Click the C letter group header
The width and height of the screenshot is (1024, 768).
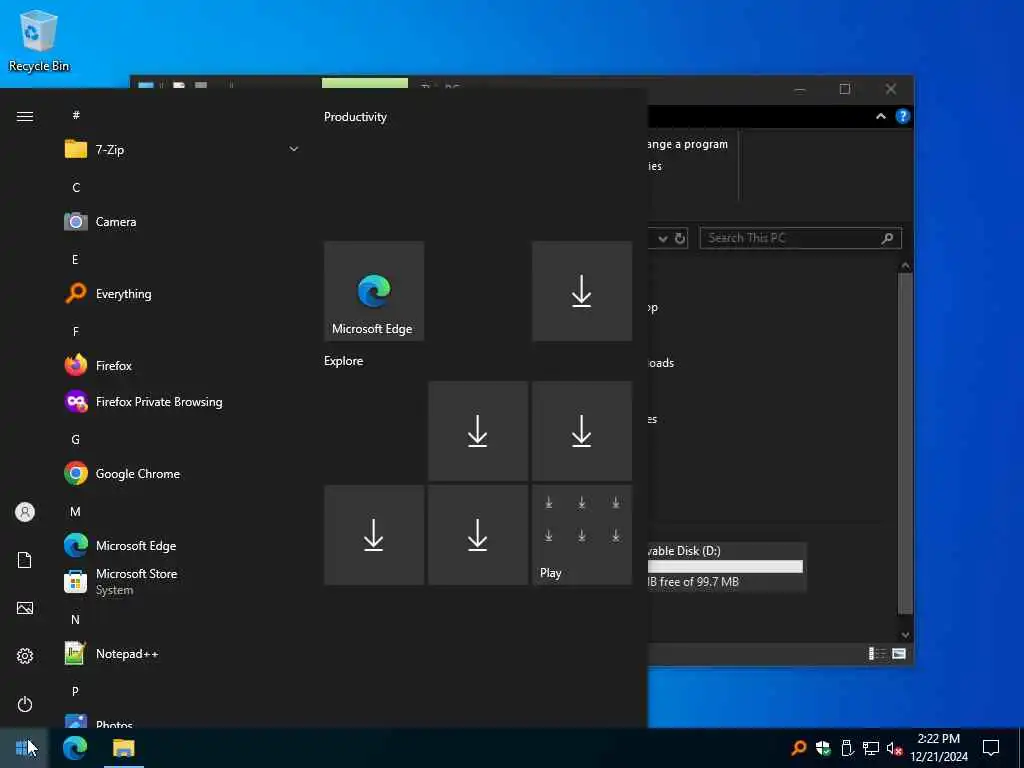click(76, 187)
